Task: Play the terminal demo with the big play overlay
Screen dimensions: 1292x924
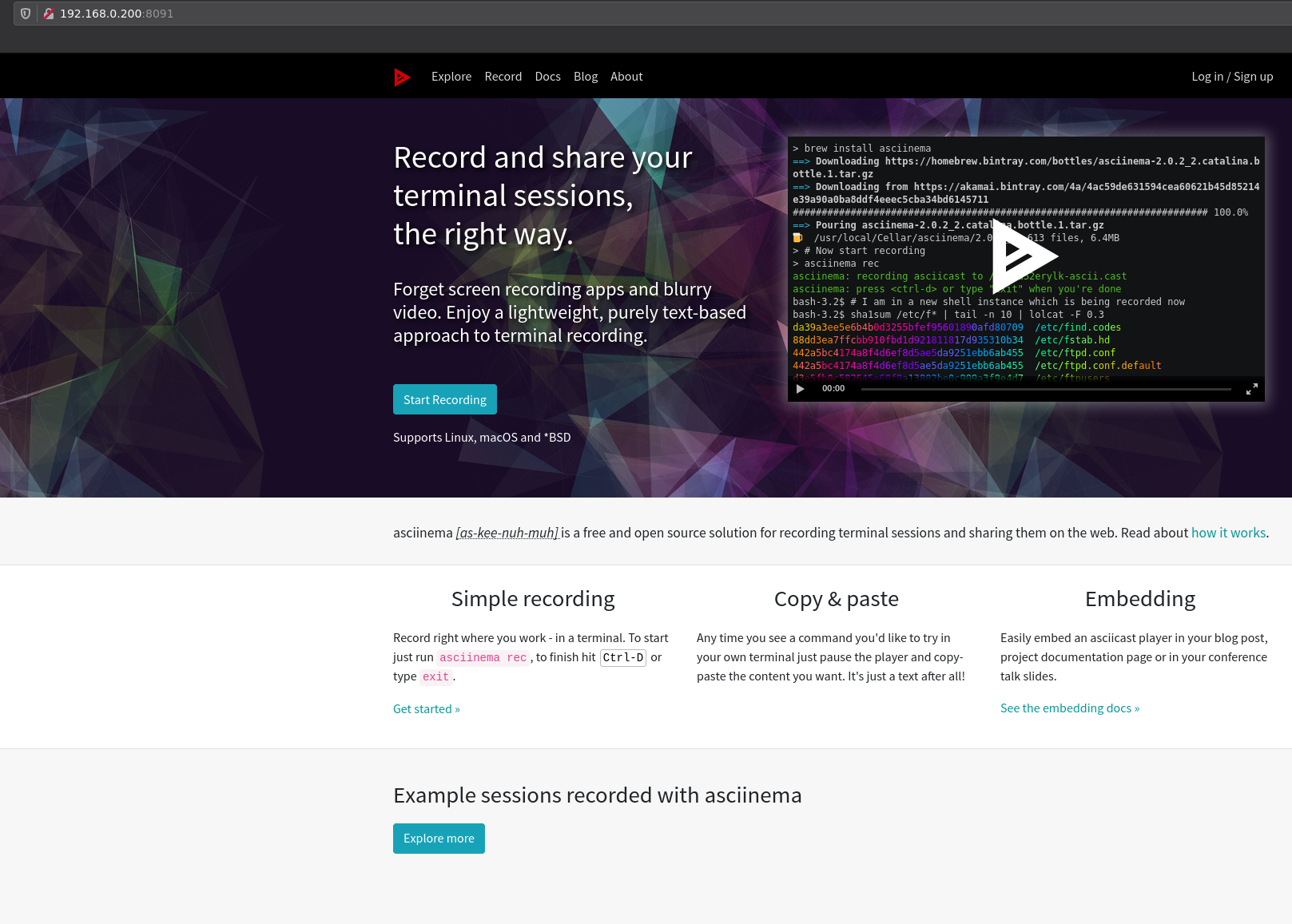Action: (x=1024, y=256)
